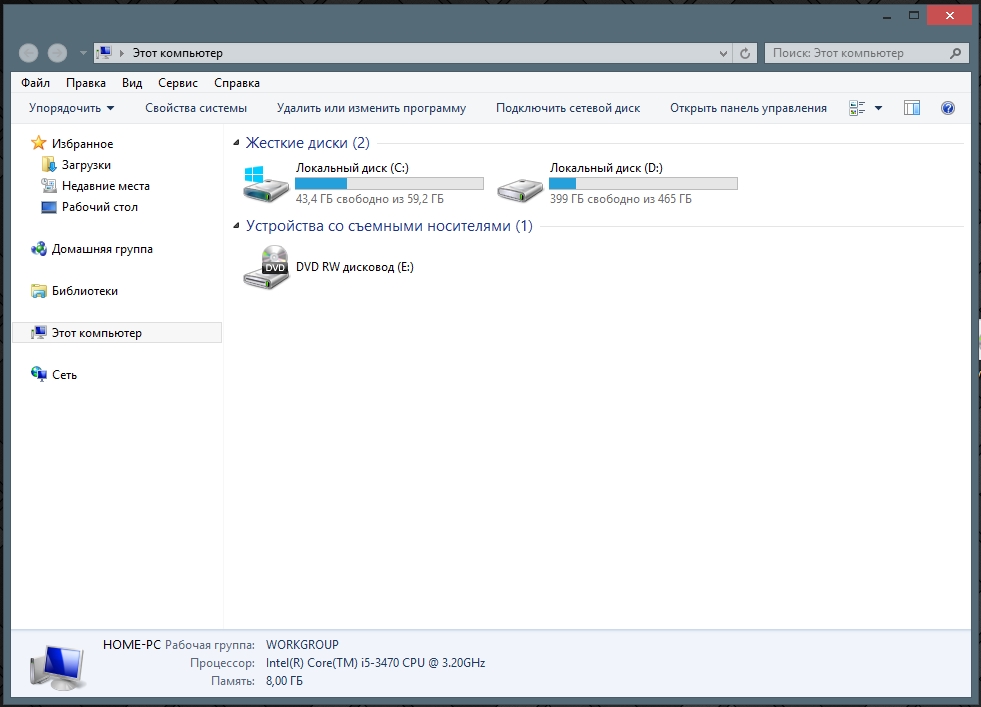Viewport: 981px width, 707px height.
Task: Open the Сервис menu
Action: tap(177, 83)
